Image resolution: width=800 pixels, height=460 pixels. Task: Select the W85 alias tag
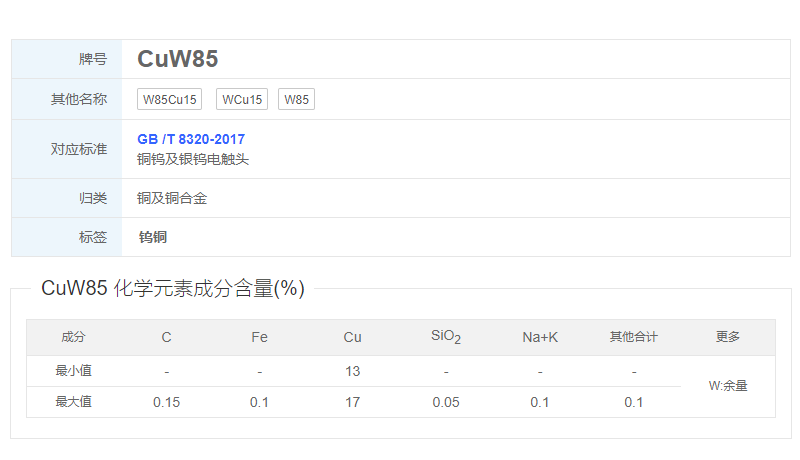[x=296, y=99]
